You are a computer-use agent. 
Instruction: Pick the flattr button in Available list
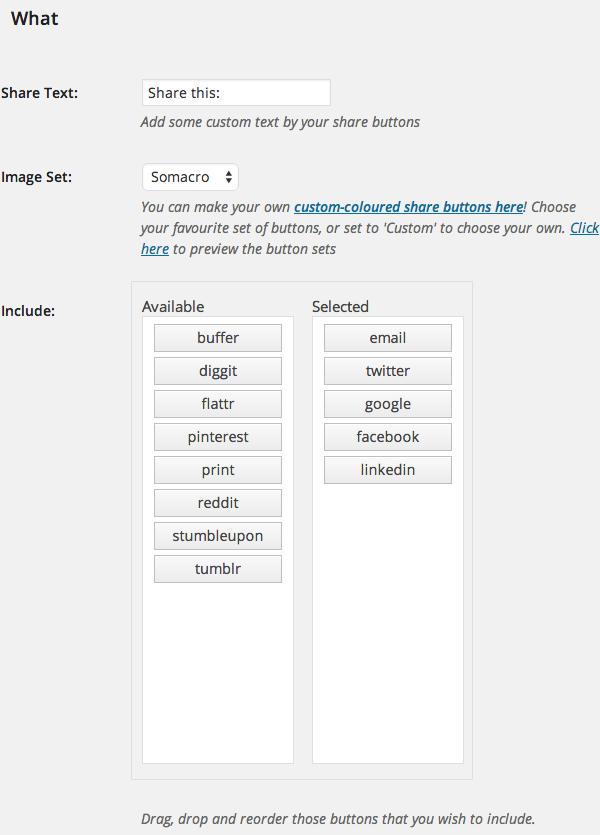(x=218, y=404)
